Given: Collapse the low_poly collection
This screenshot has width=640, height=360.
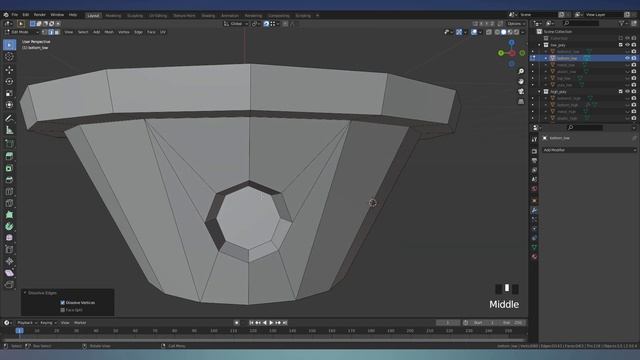Looking at the screenshot, I should pos(539,45).
